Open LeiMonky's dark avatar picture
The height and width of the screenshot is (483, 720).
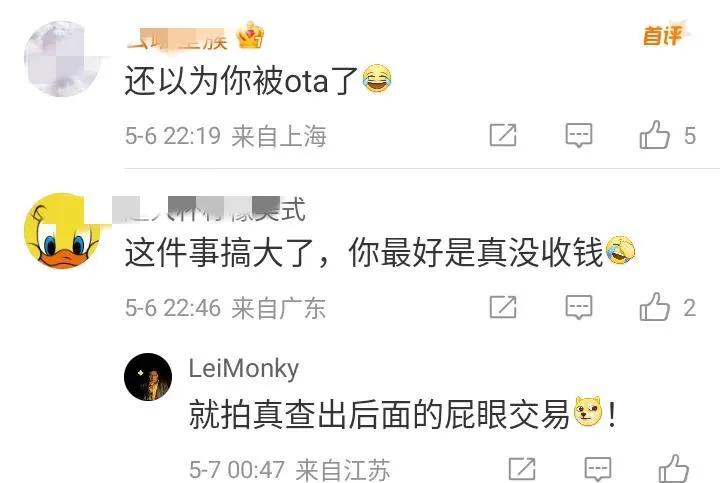point(148,377)
